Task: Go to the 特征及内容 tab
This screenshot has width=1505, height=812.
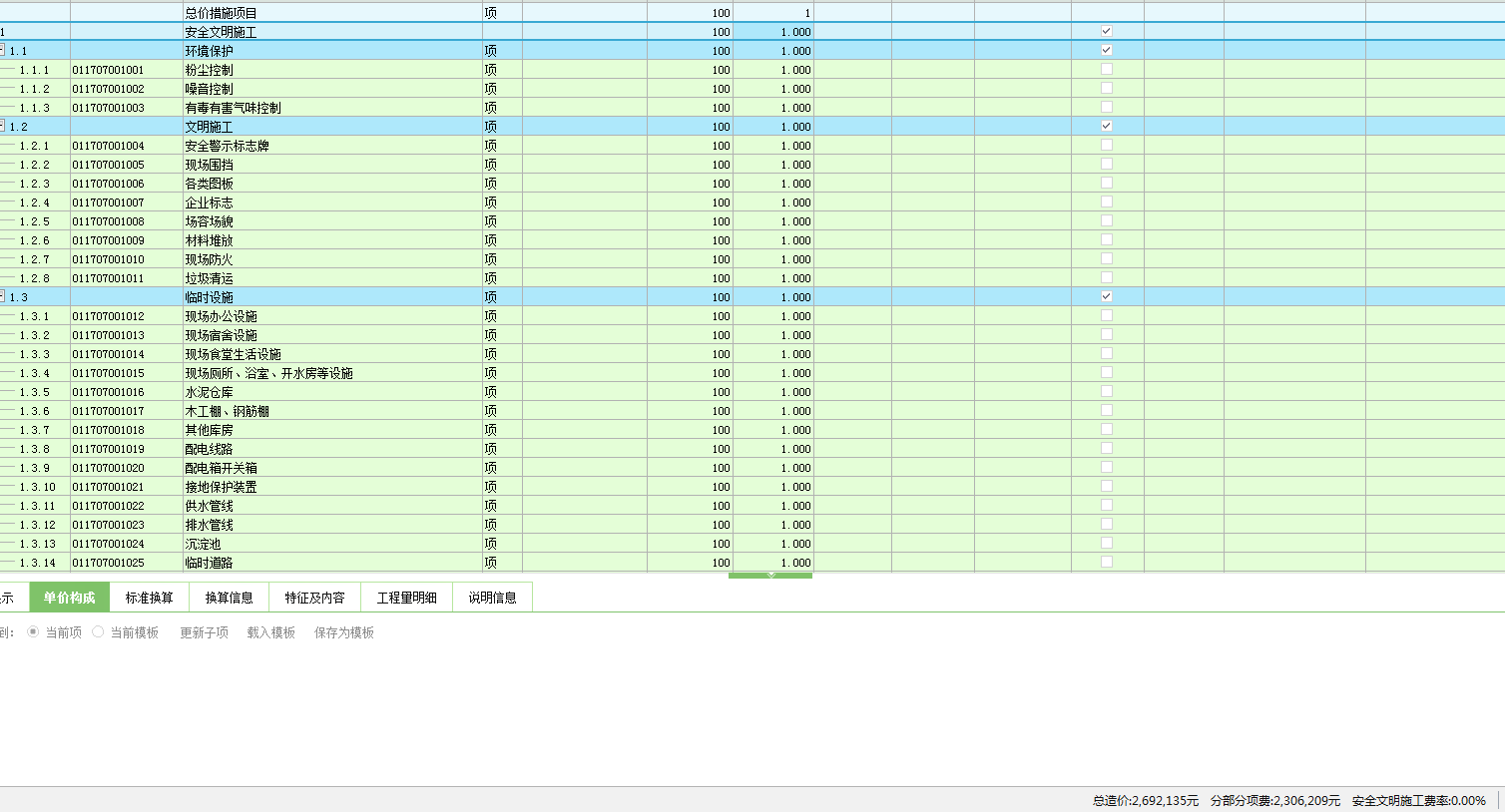Action: coord(315,598)
